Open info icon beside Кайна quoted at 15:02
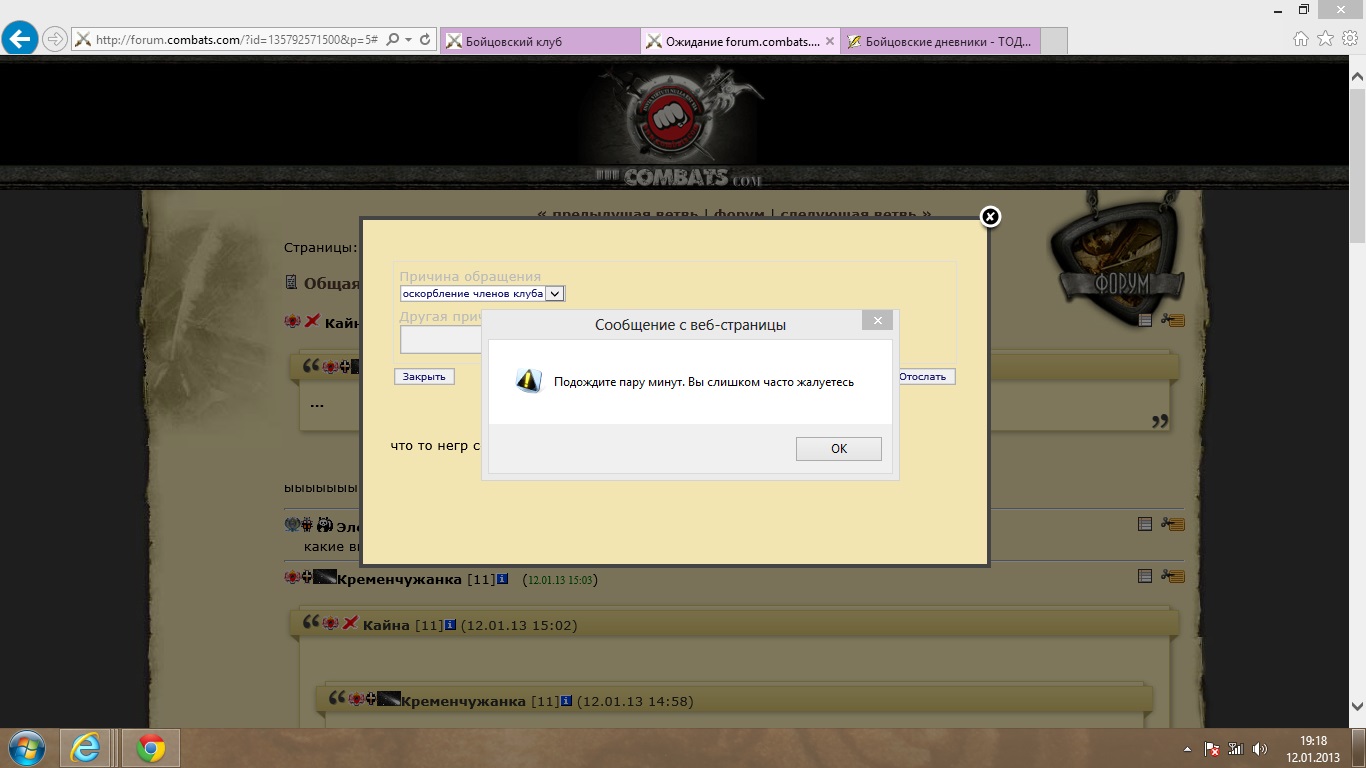 coord(450,624)
